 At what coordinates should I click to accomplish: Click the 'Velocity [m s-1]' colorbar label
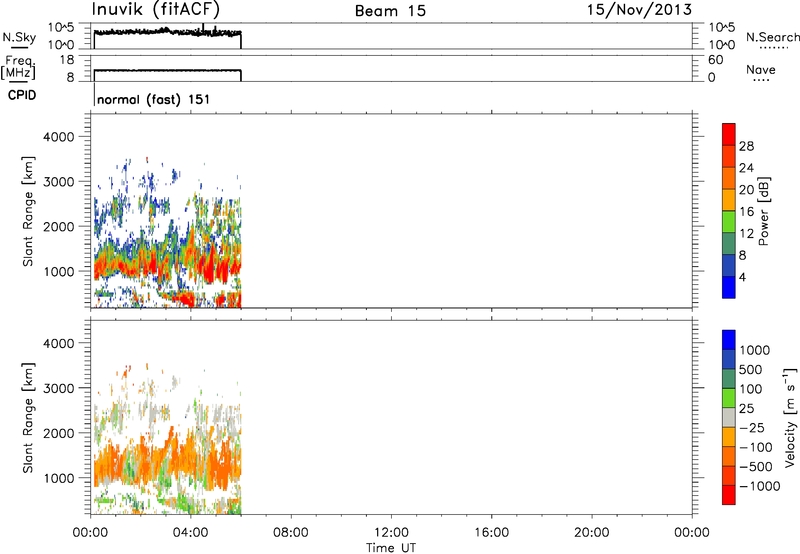click(x=790, y=417)
